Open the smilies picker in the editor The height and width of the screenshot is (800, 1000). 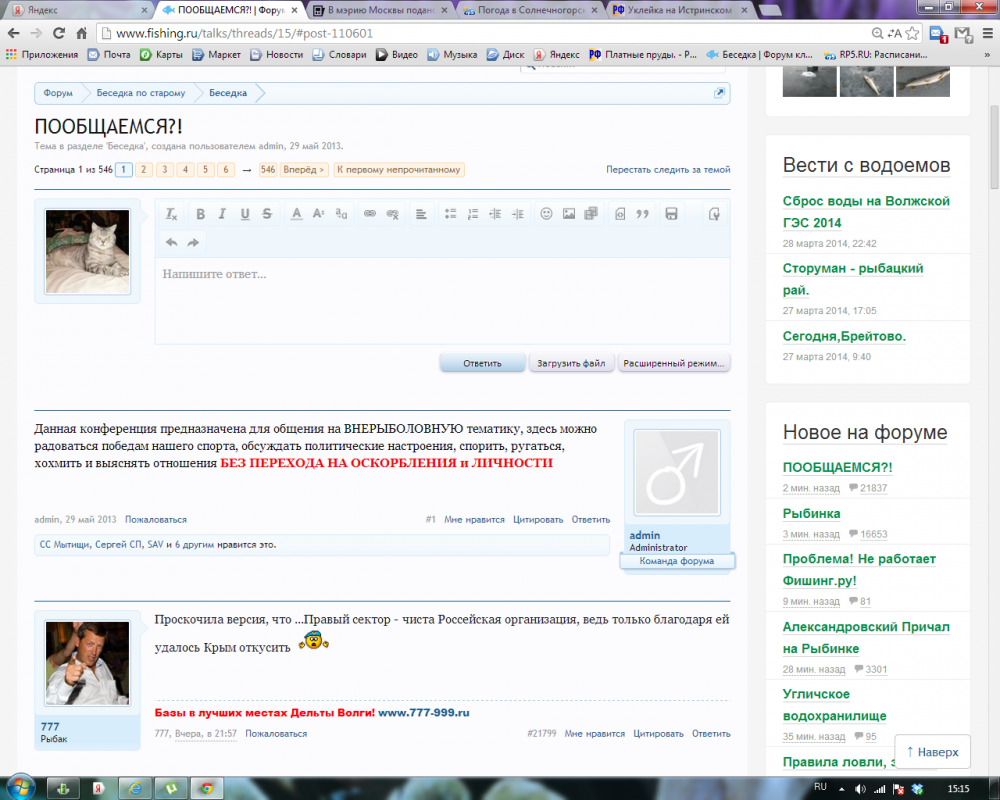(x=546, y=214)
